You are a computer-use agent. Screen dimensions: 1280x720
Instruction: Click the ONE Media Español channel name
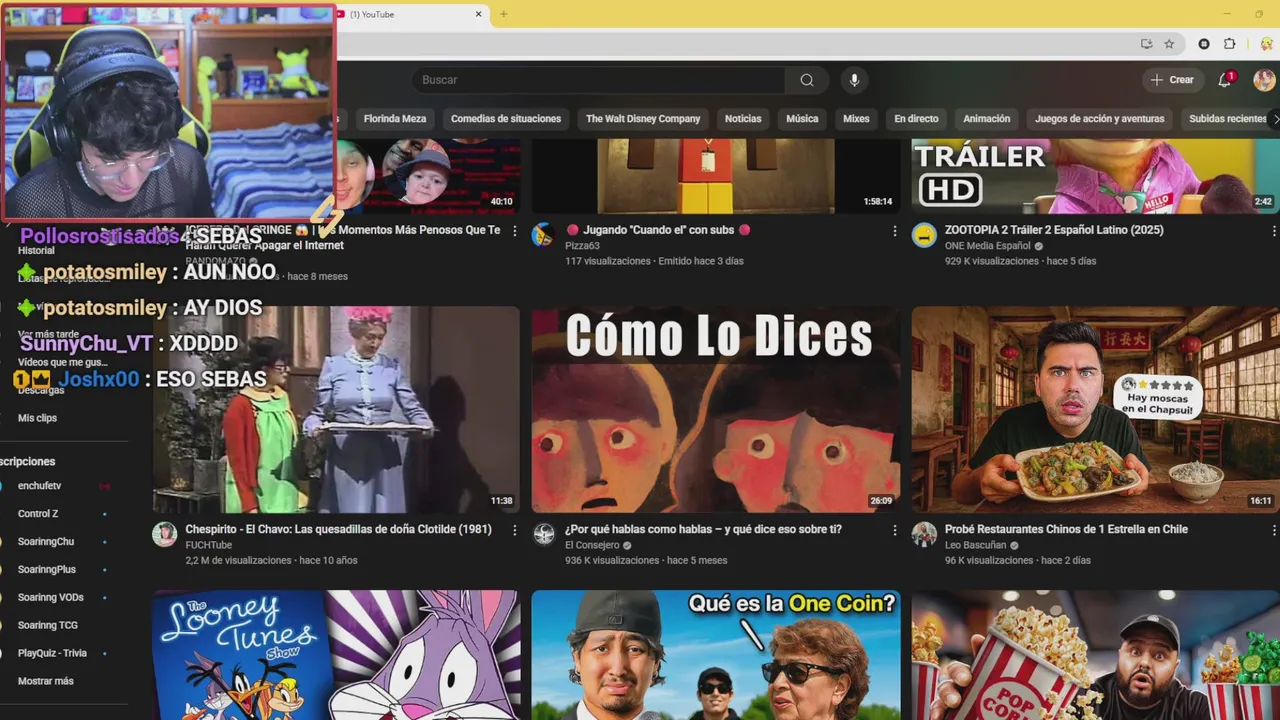tap(988, 246)
